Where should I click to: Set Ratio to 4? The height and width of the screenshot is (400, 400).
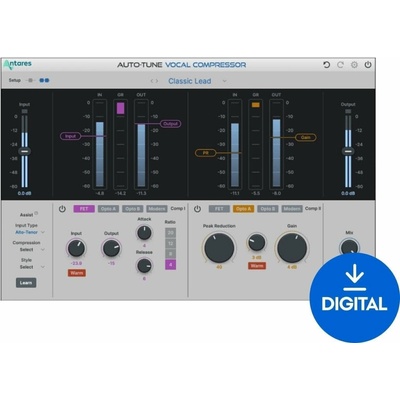171,265
